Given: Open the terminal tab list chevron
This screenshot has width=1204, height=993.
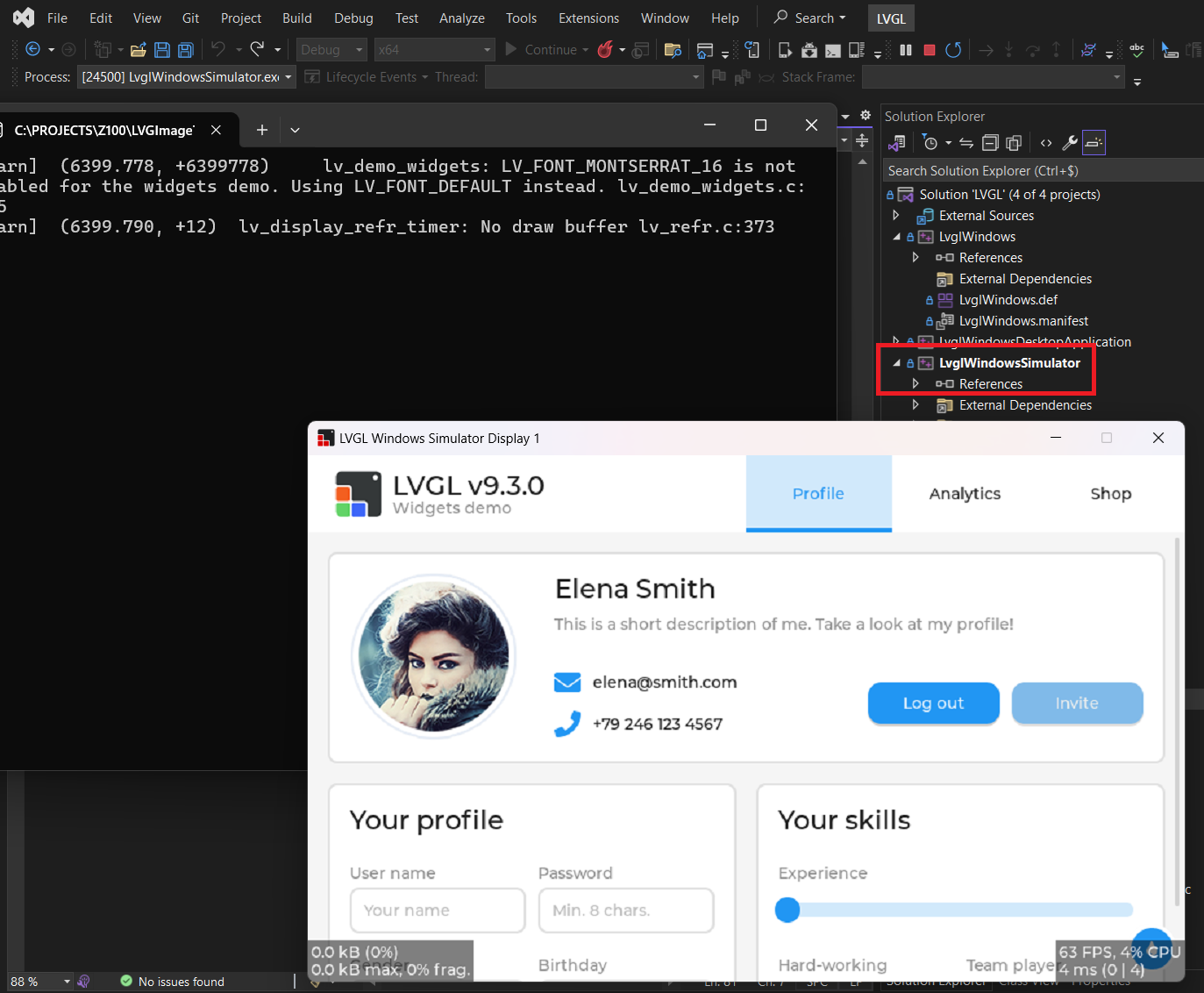Looking at the screenshot, I should pyautogui.click(x=295, y=130).
